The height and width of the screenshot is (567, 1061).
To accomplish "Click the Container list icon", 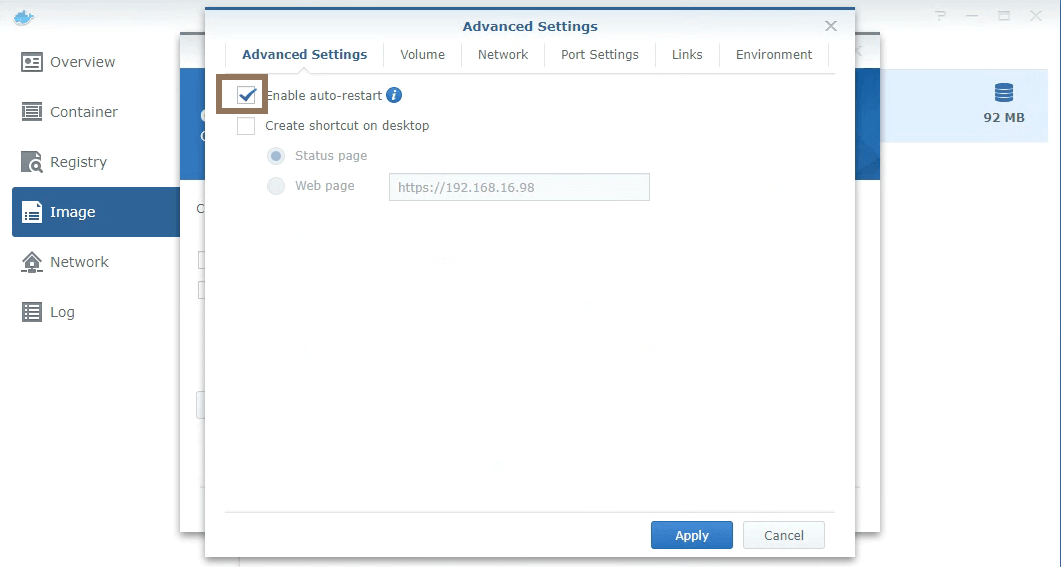I will 32,112.
